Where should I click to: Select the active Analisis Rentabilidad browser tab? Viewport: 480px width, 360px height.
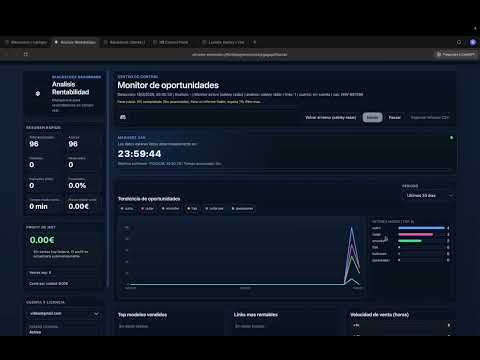(x=75, y=42)
